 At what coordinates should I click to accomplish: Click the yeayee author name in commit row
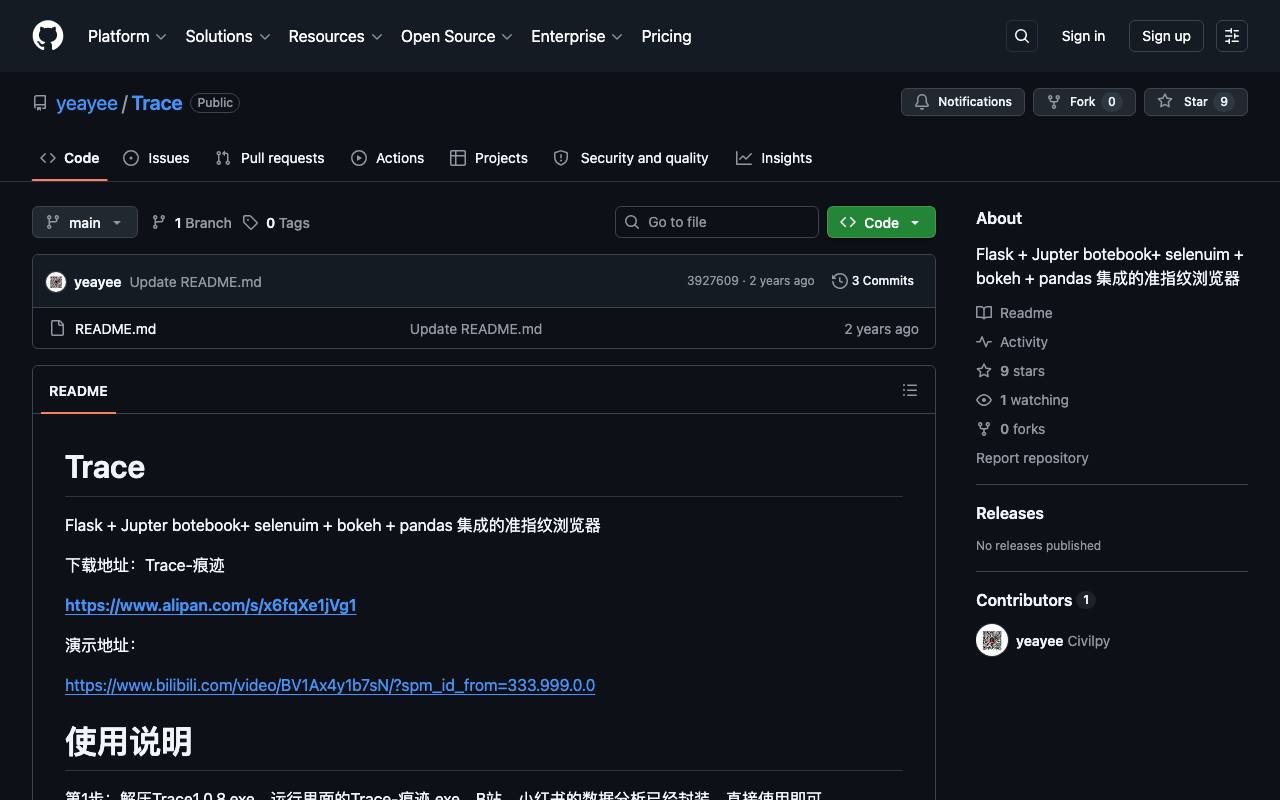pos(98,282)
